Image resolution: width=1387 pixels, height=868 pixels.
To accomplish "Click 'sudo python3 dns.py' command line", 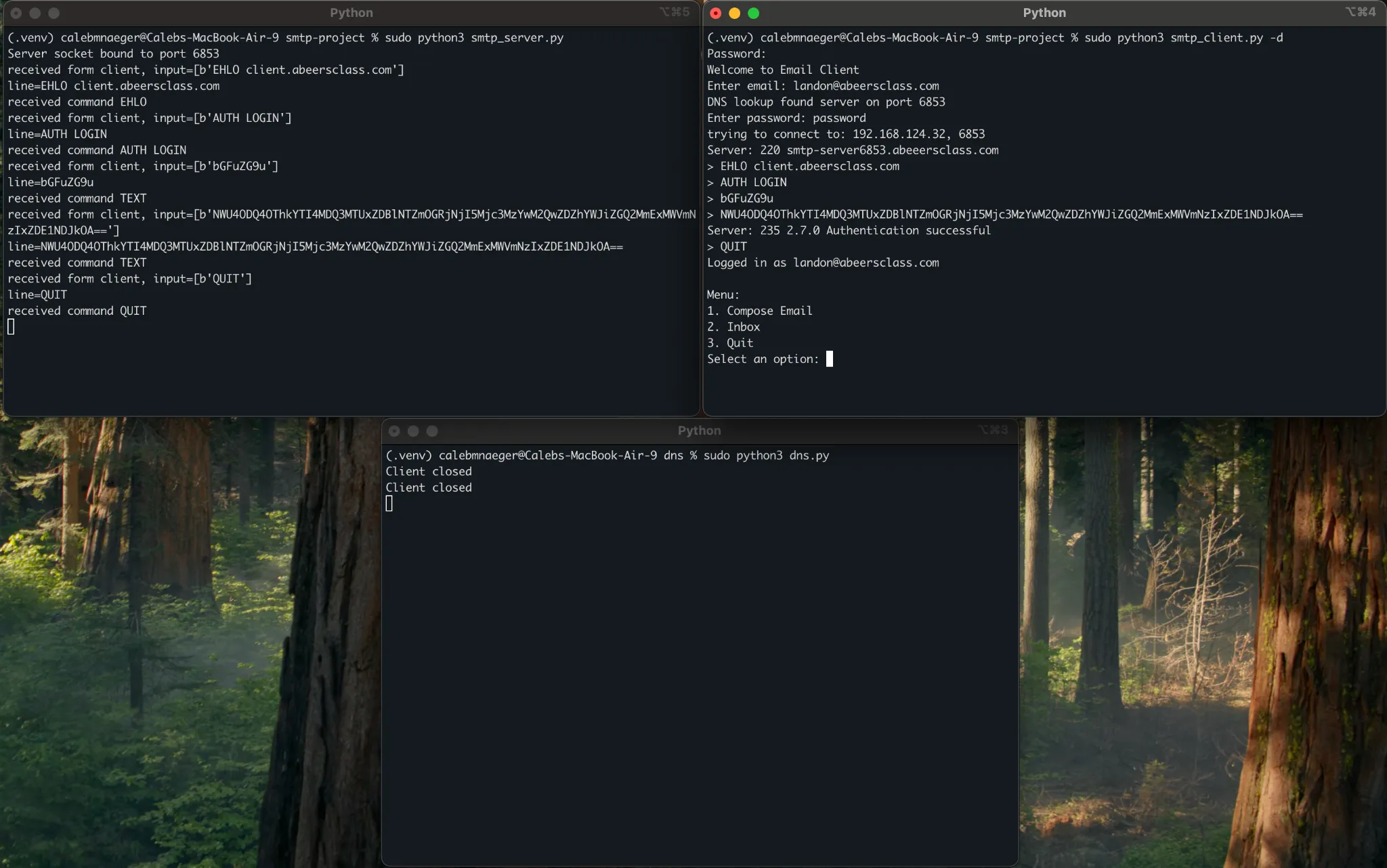I will coord(766,456).
